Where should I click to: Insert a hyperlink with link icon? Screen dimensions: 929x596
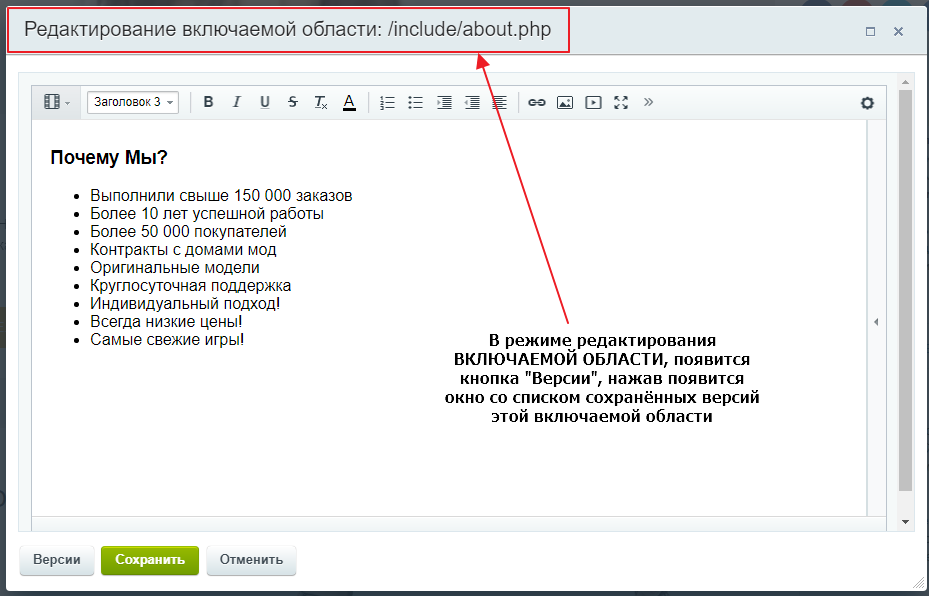(x=537, y=102)
